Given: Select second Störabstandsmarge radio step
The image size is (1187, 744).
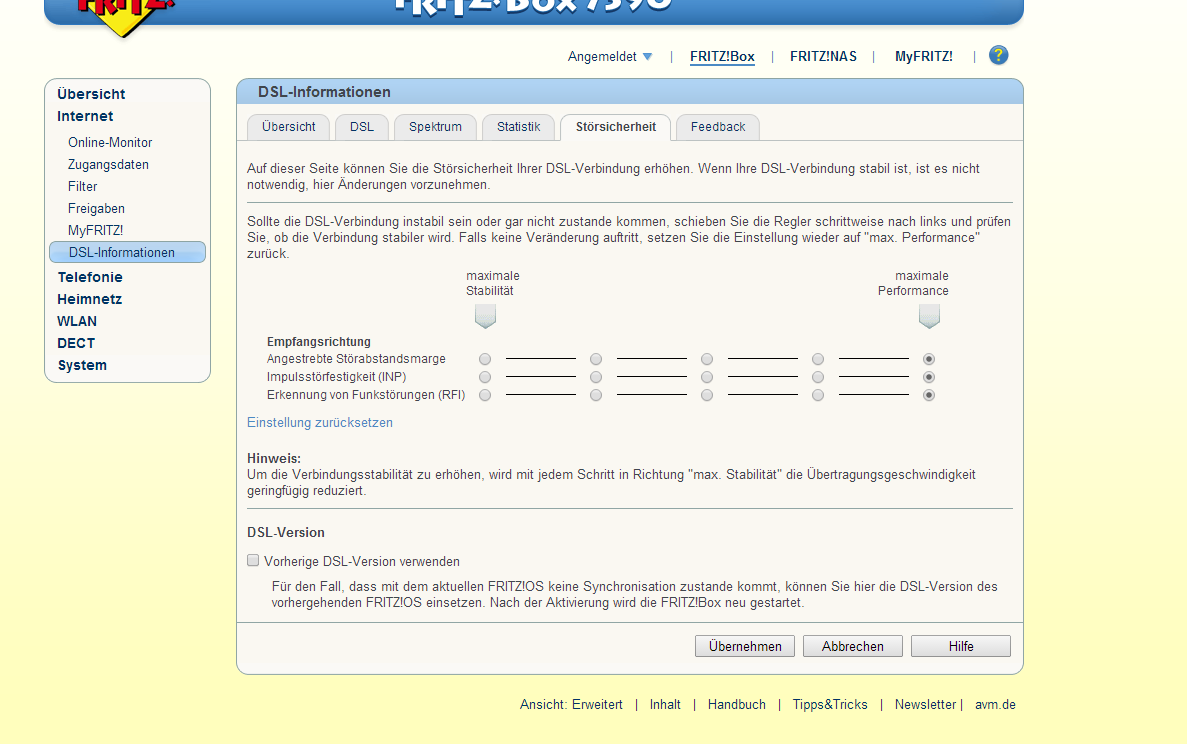Looking at the screenshot, I should 596,359.
